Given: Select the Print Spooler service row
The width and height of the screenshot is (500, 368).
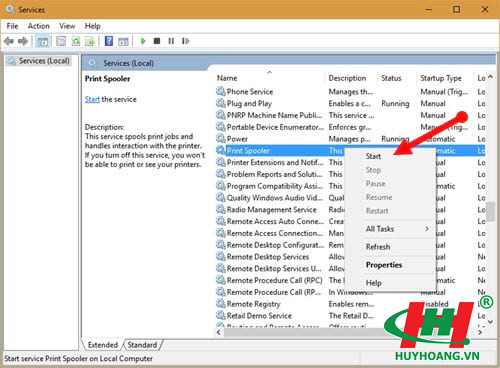Looking at the screenshot, I should (350, 151).
